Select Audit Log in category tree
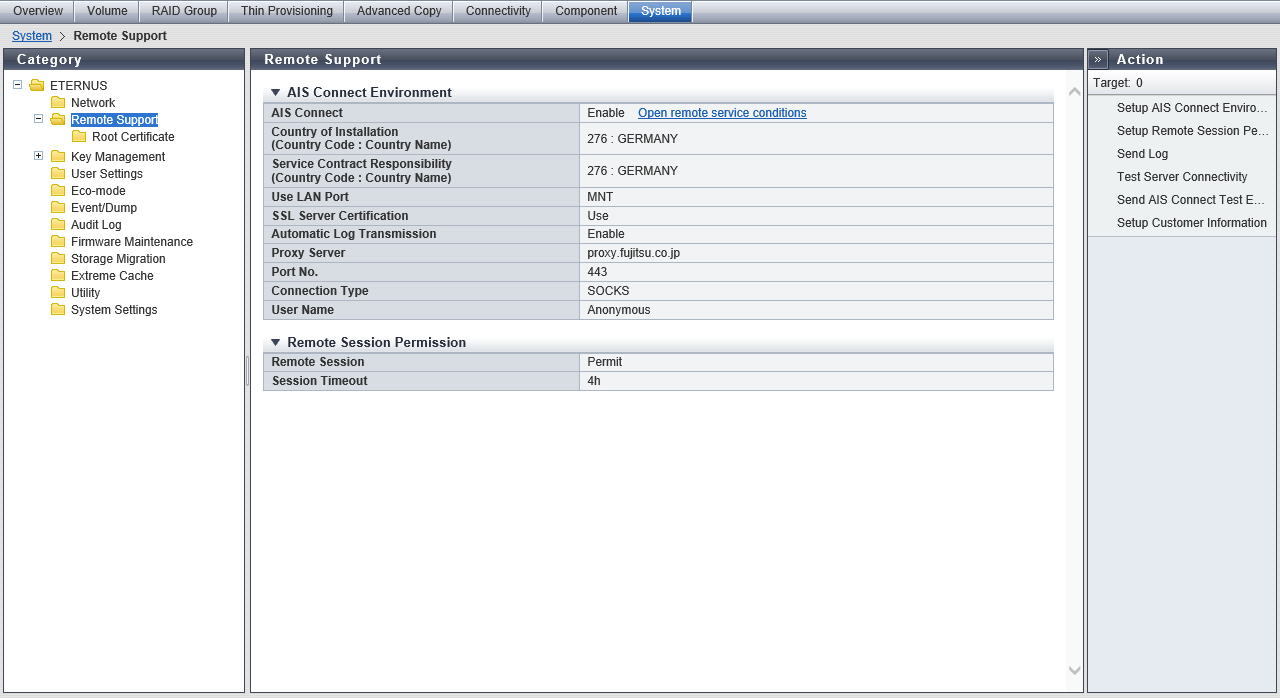Viewport: 1280px width, 698px height. pos(96,225)
